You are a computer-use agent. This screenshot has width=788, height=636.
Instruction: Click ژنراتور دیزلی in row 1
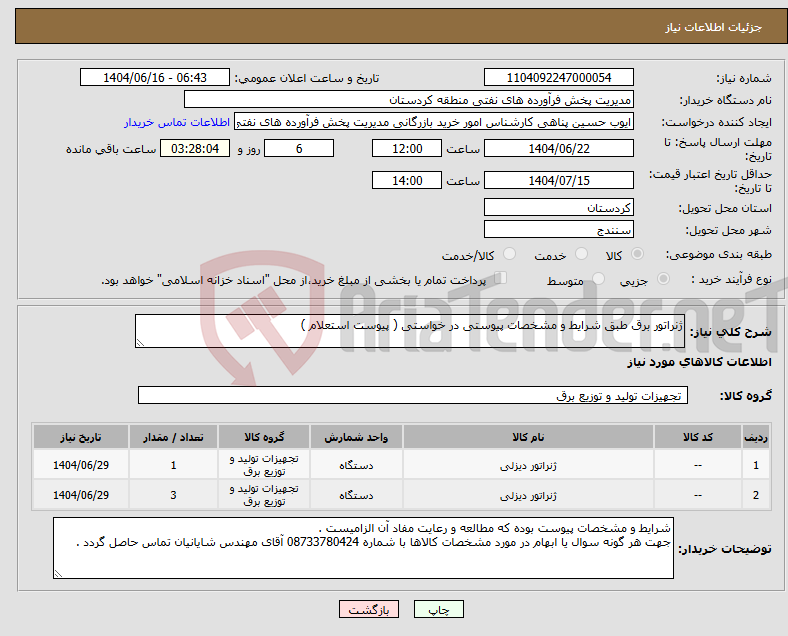pos(528,466)
